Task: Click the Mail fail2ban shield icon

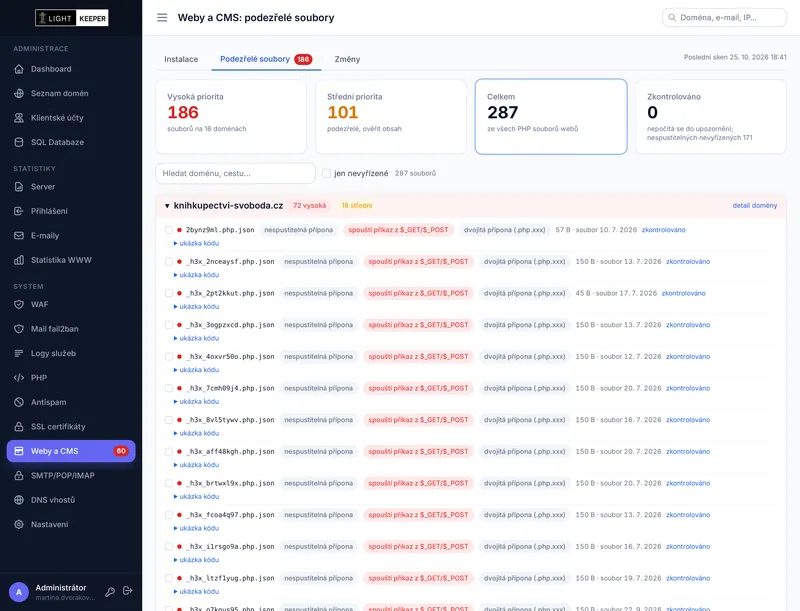Action: pos(19,329)
